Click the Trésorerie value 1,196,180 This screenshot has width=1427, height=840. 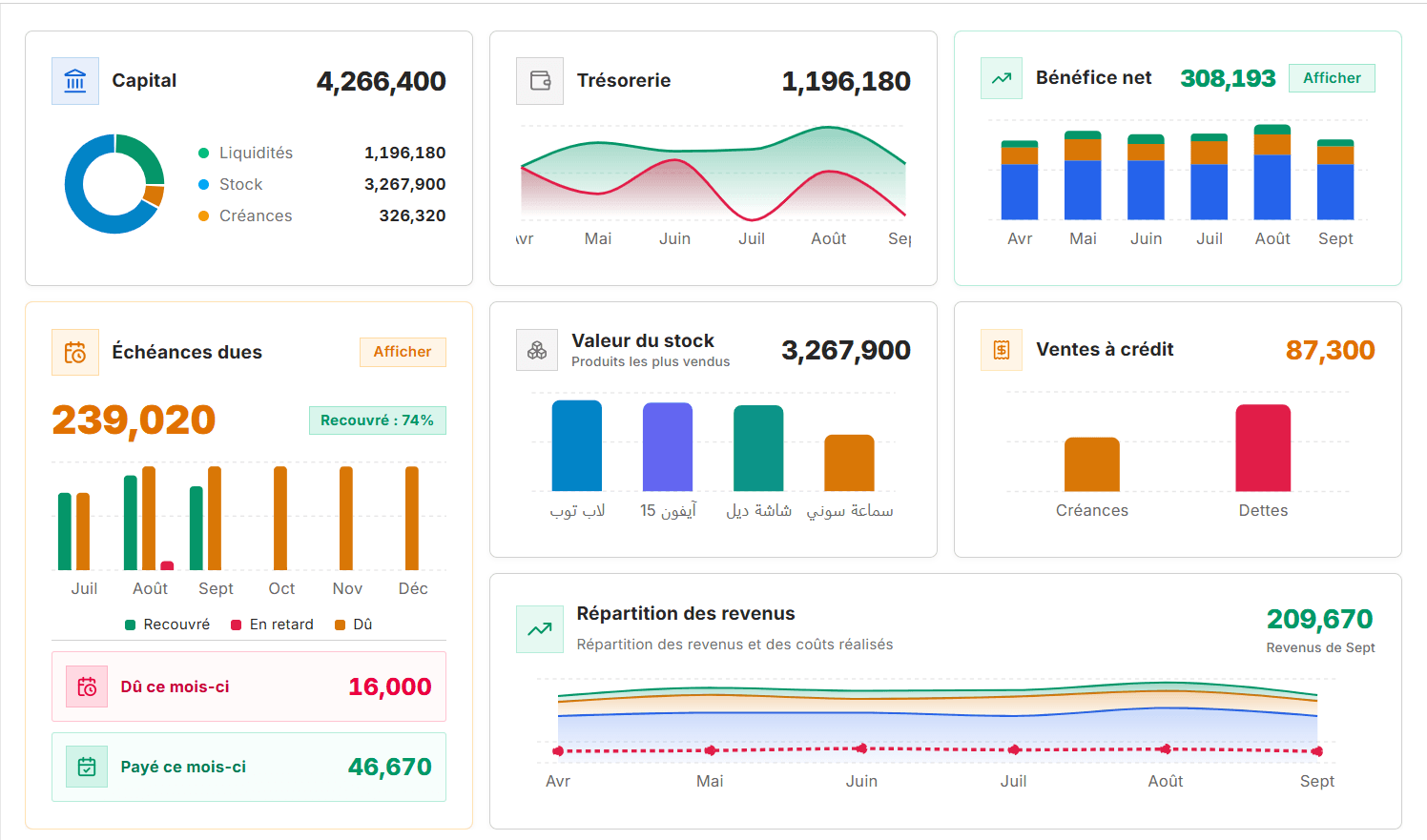(x=846, y=82)
